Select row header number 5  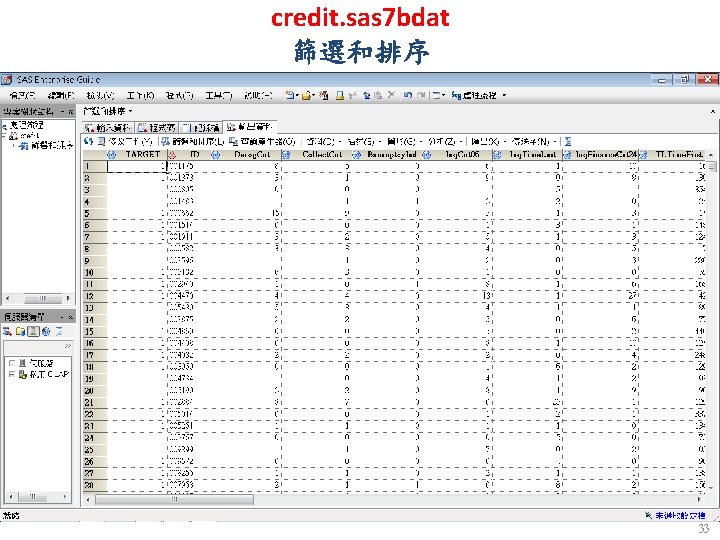coord(95,214)
